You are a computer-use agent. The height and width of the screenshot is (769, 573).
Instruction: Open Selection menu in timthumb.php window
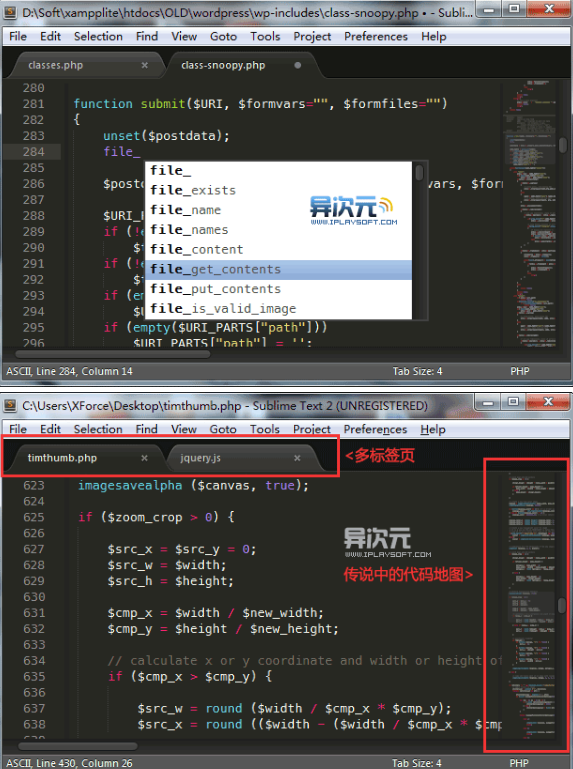pyautogui.click(x=98, y=429)
